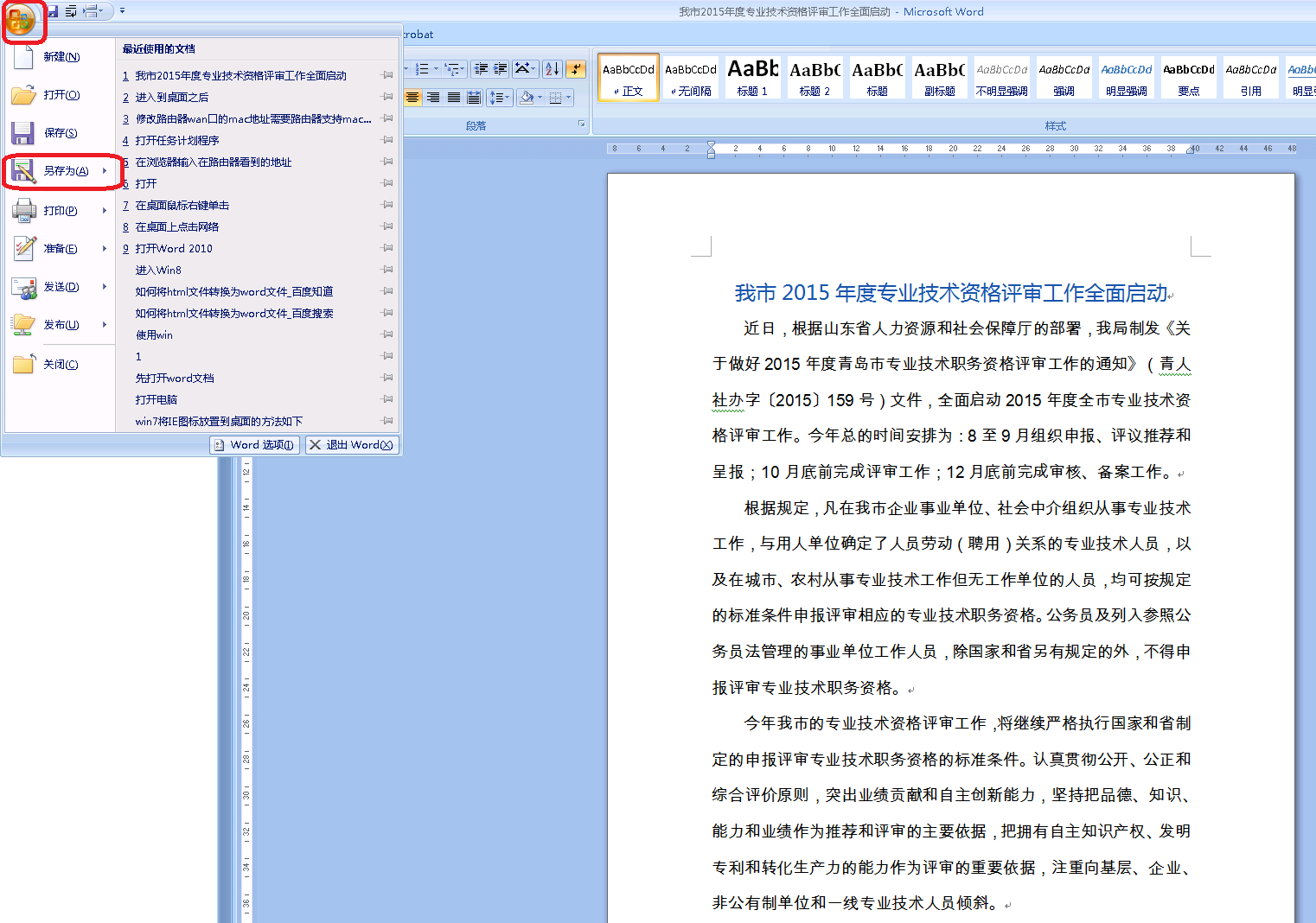Expand the 另存为 (Save As) submenu

point(105,171)
